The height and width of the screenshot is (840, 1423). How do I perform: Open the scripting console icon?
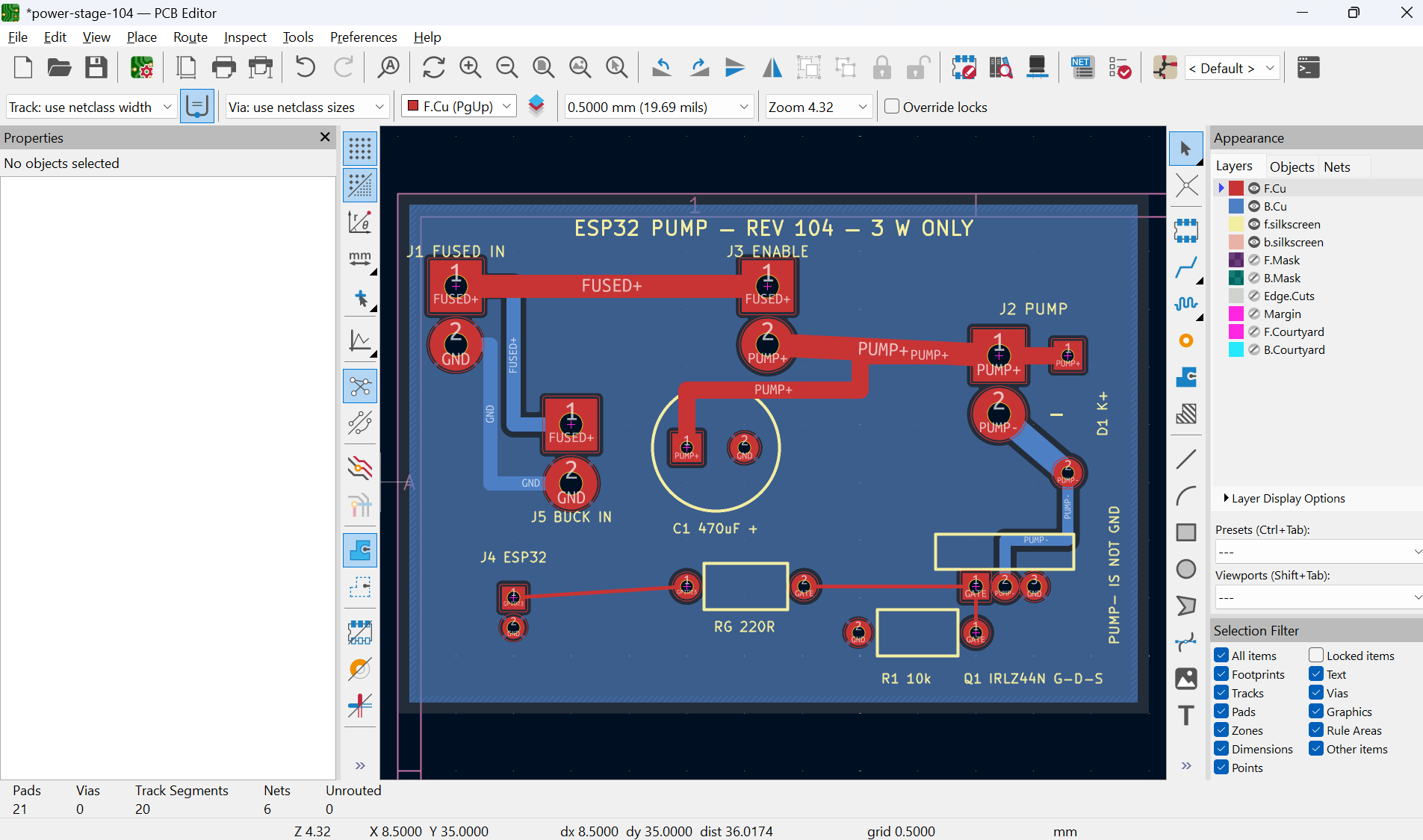tap(1308, 68)
